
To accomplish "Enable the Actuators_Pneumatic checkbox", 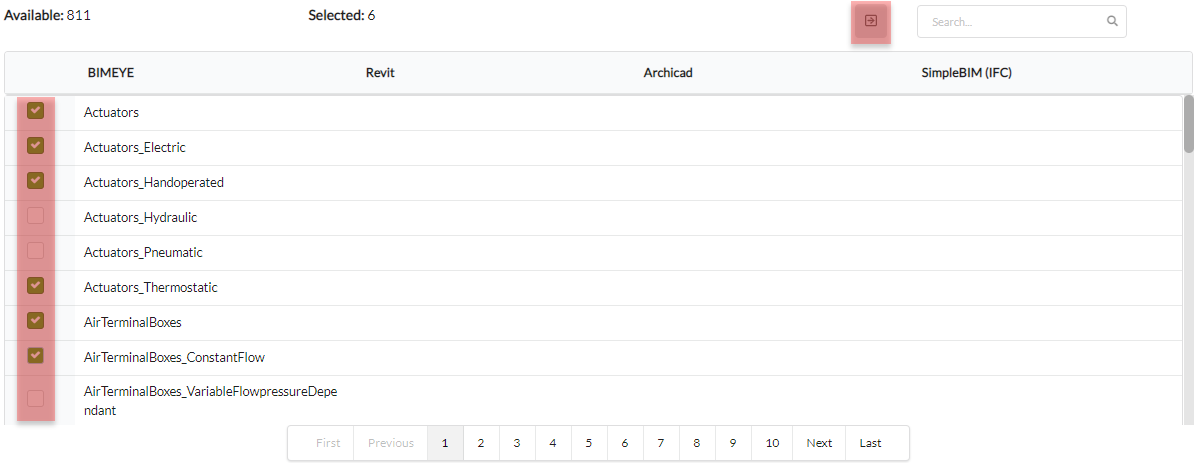I will [35, 251].
